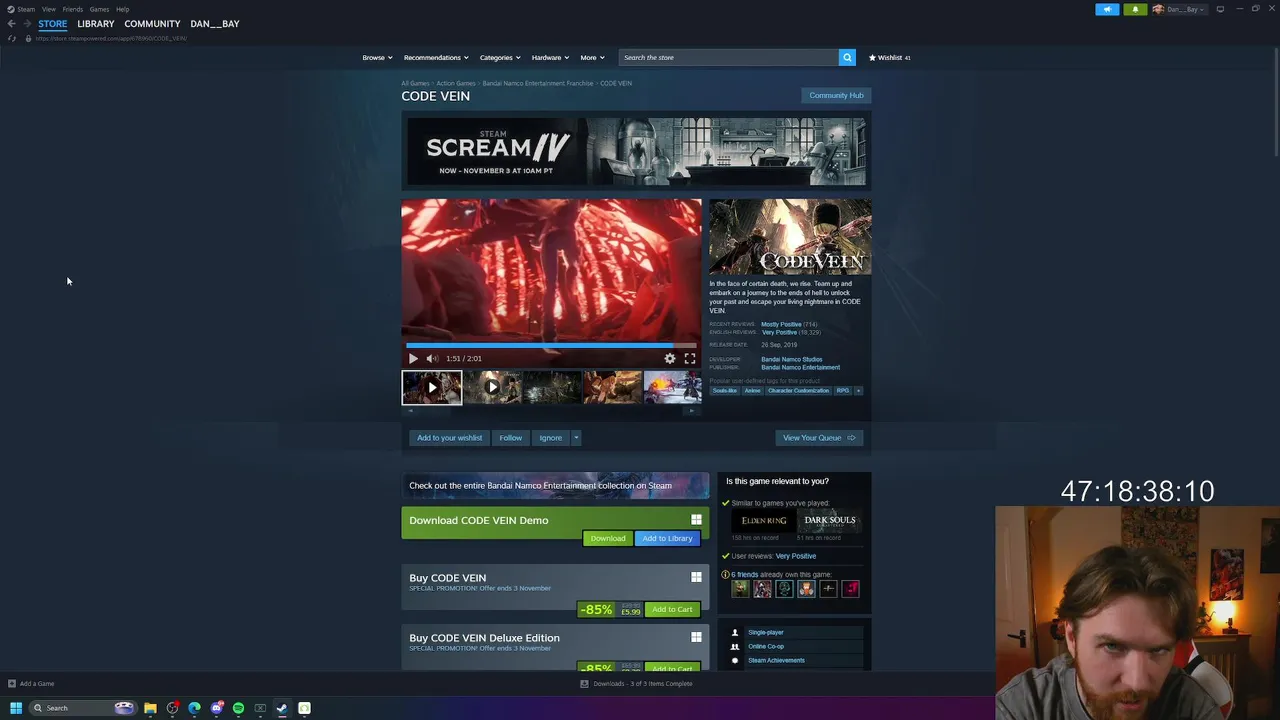Click View Your Queue
The image size is (1280, 720).
(x=819, y=438)
